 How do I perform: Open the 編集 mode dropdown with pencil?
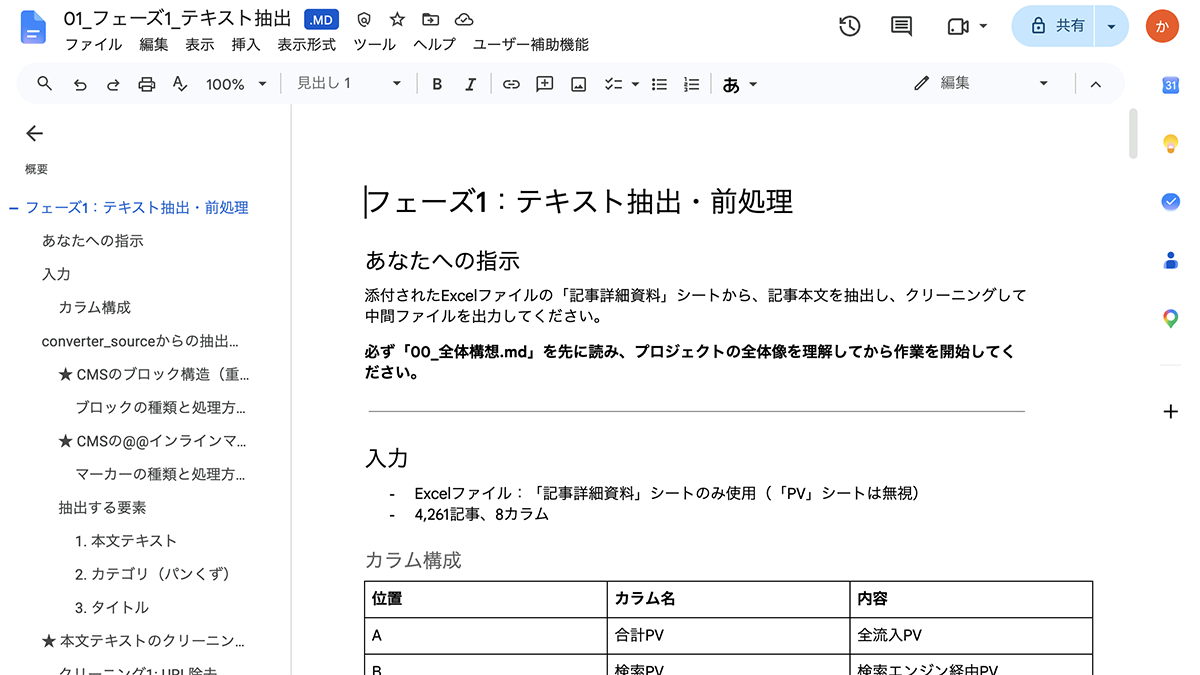click(x=981, y=84)
